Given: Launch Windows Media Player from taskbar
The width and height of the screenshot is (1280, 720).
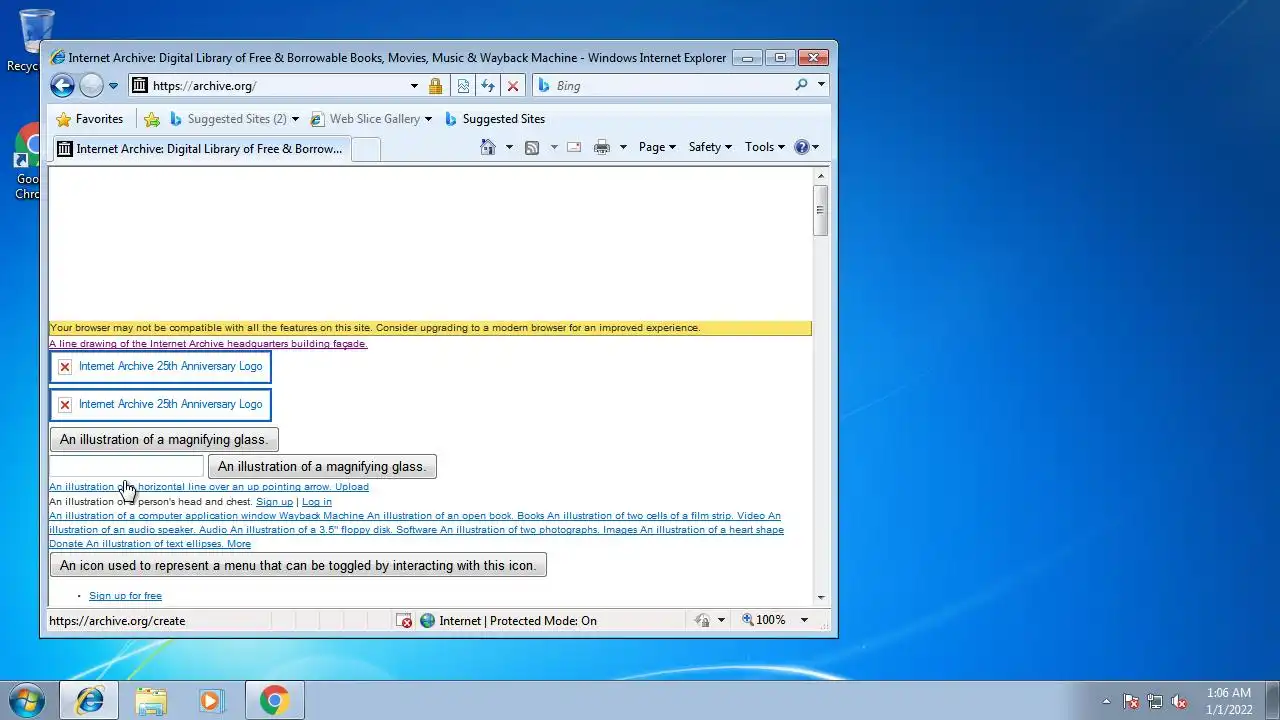Looking at the screenshot, I should click(211, 700).
